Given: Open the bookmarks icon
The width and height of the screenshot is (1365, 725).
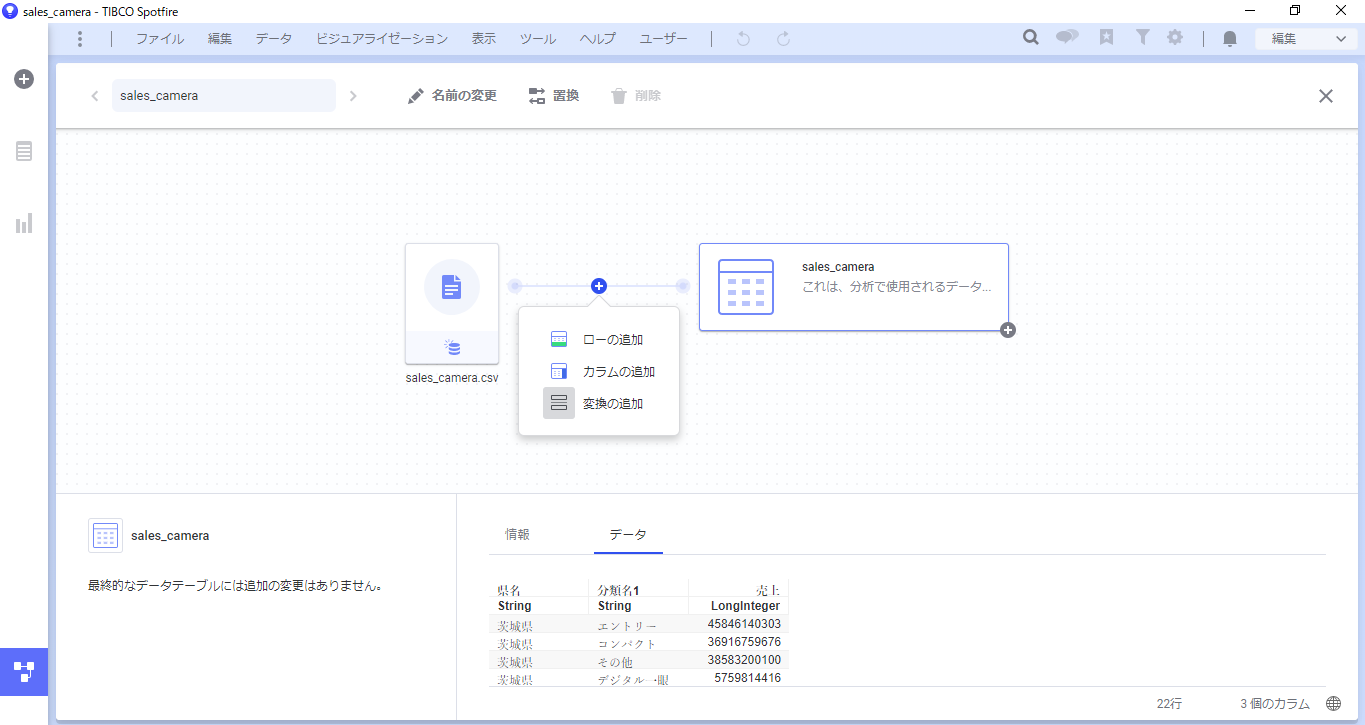Looking at the screenshot, I should 1106,38.
